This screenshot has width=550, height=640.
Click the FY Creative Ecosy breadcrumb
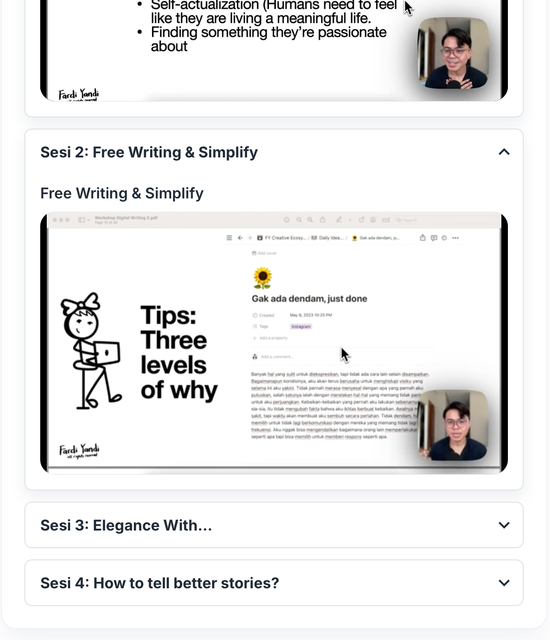pos(281,238)
